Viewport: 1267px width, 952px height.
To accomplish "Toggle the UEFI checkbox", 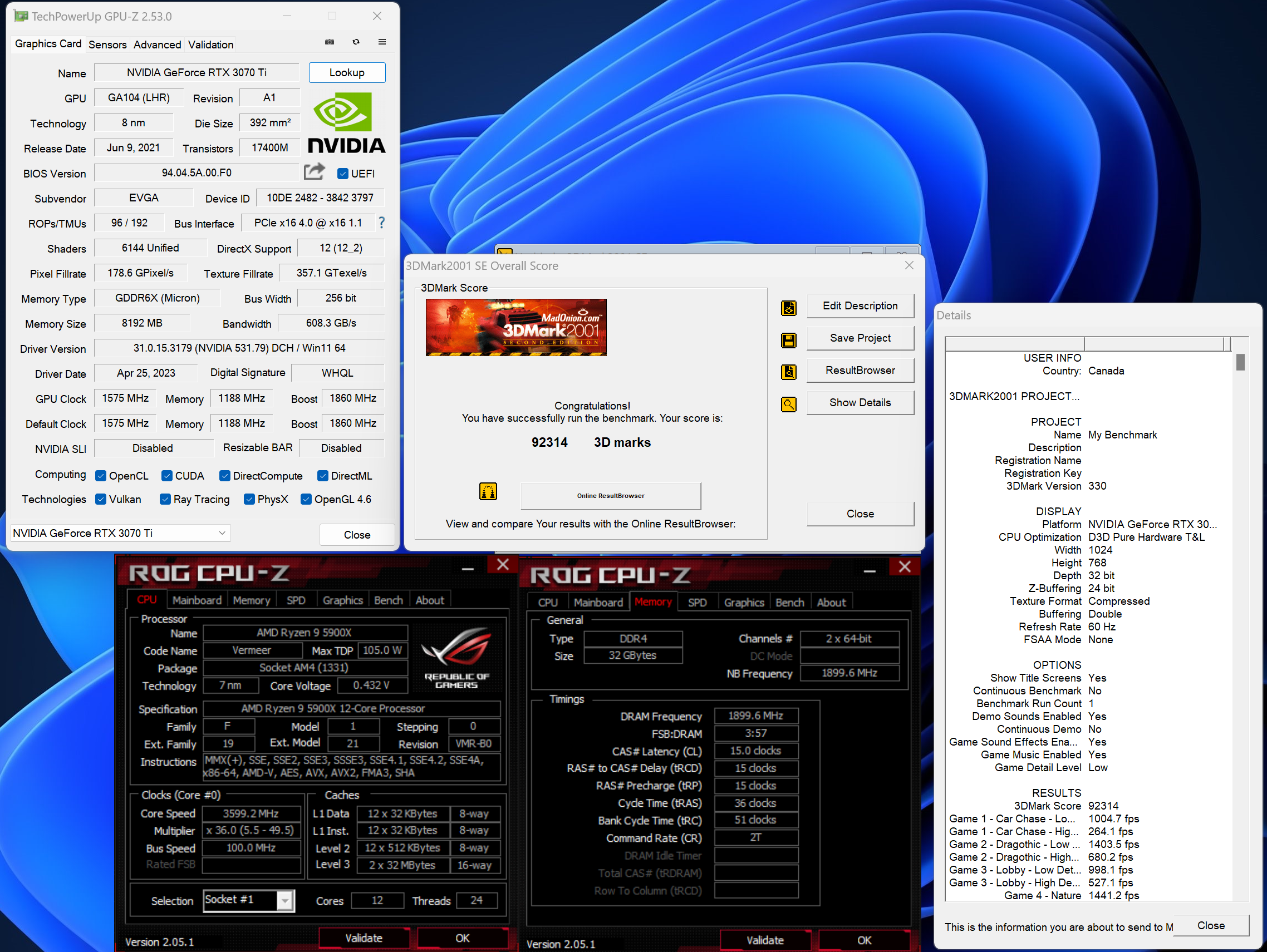I will [x=342, y=174].
